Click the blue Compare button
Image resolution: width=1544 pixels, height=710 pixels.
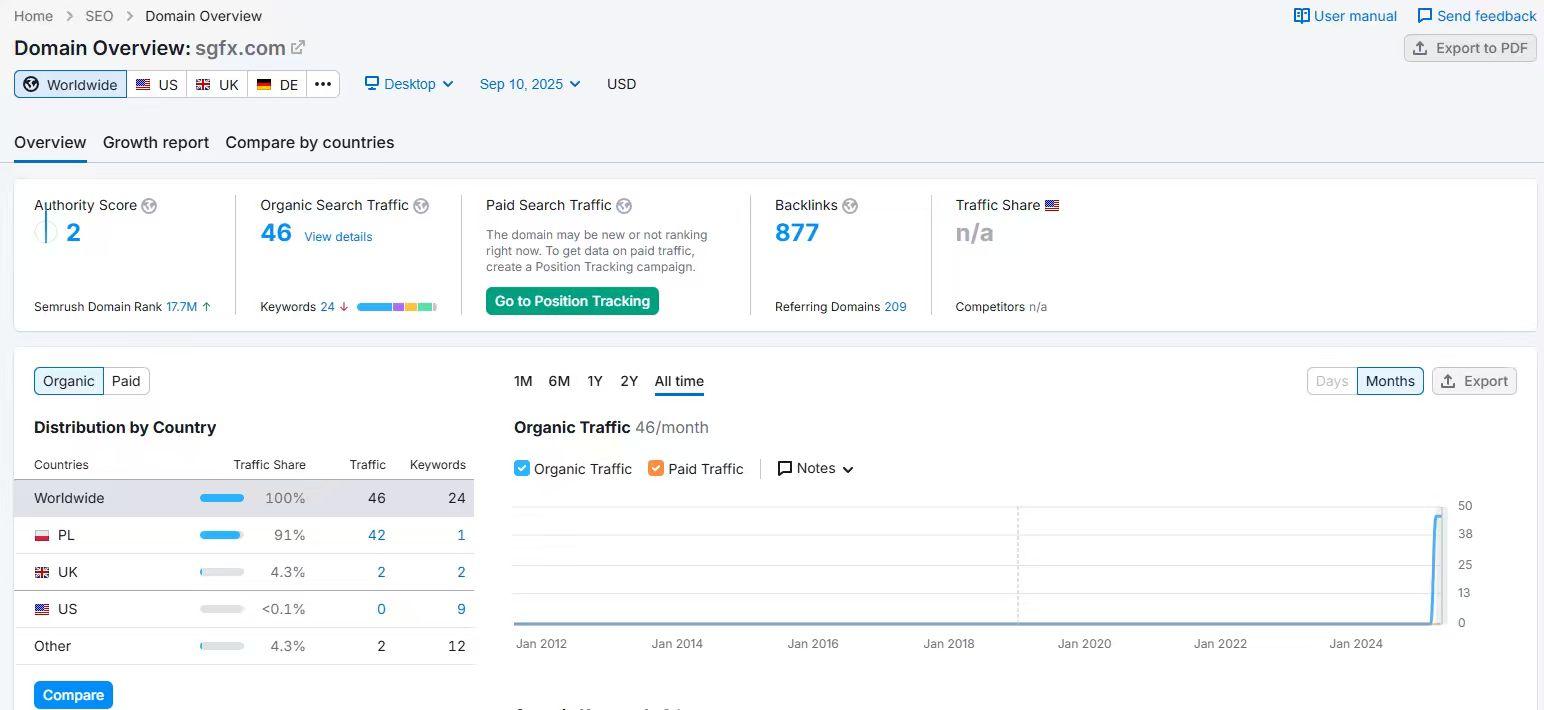pos(73,695)
